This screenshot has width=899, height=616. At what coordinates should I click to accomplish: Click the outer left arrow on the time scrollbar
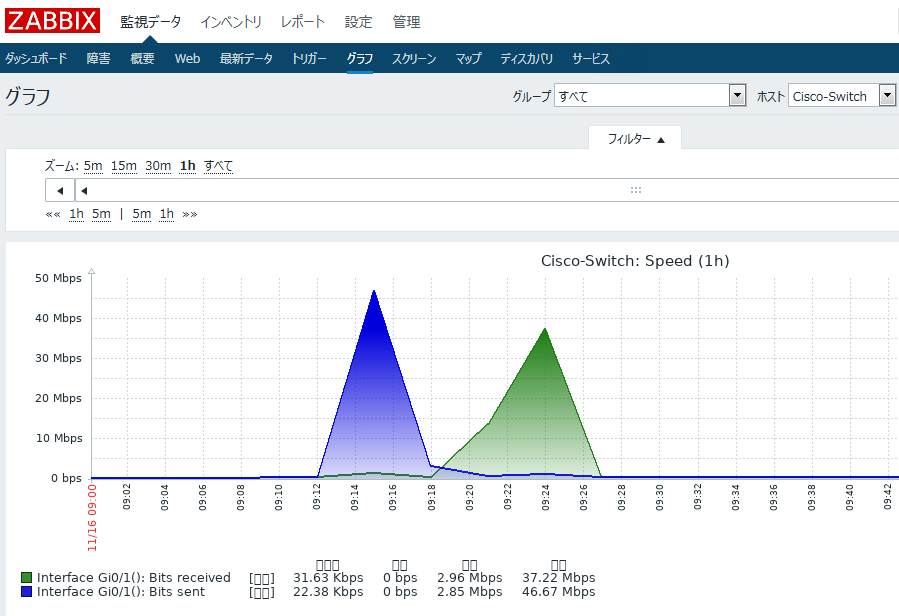point(57,190)
